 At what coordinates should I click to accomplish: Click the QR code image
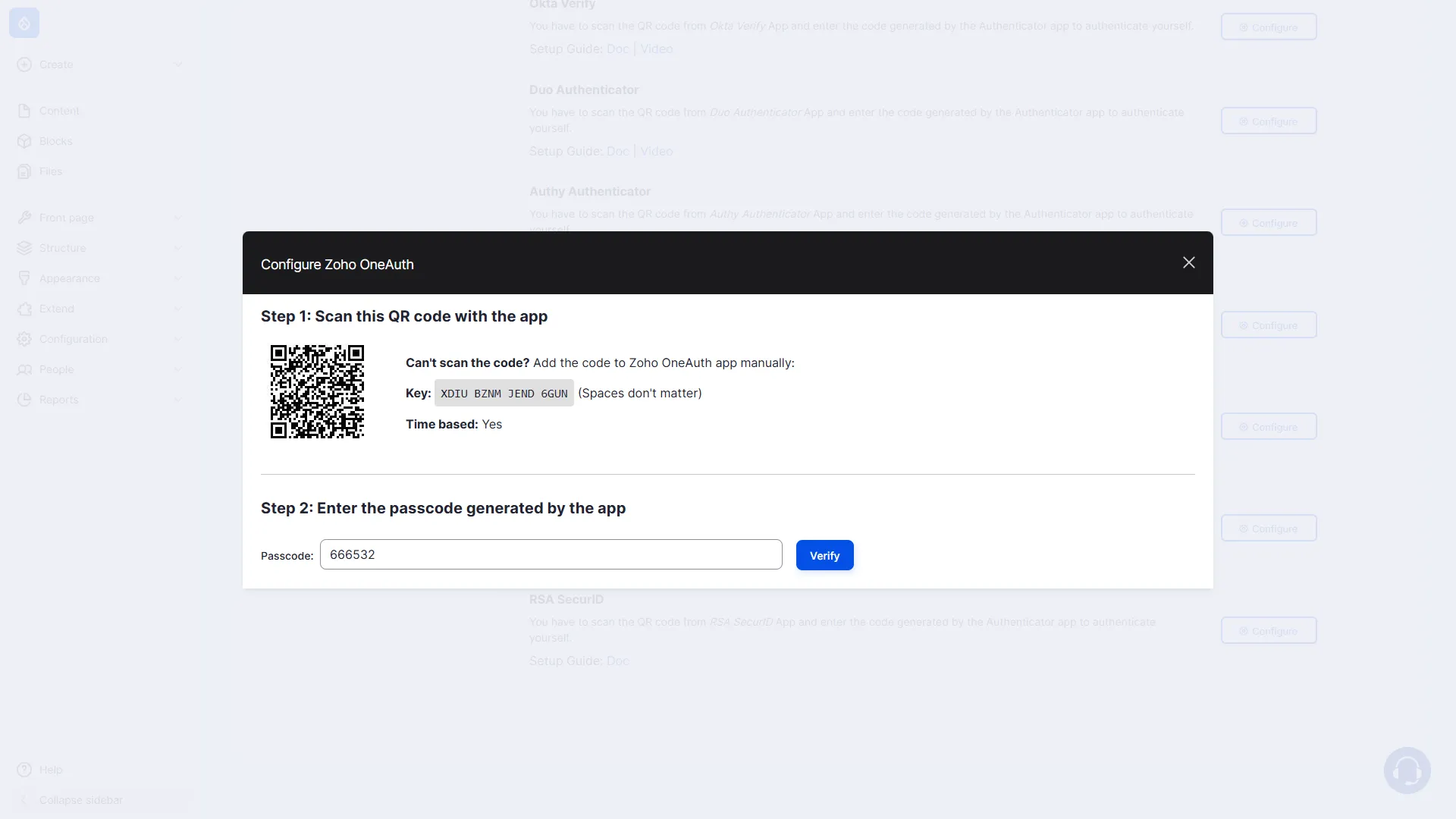pos(317,391)
